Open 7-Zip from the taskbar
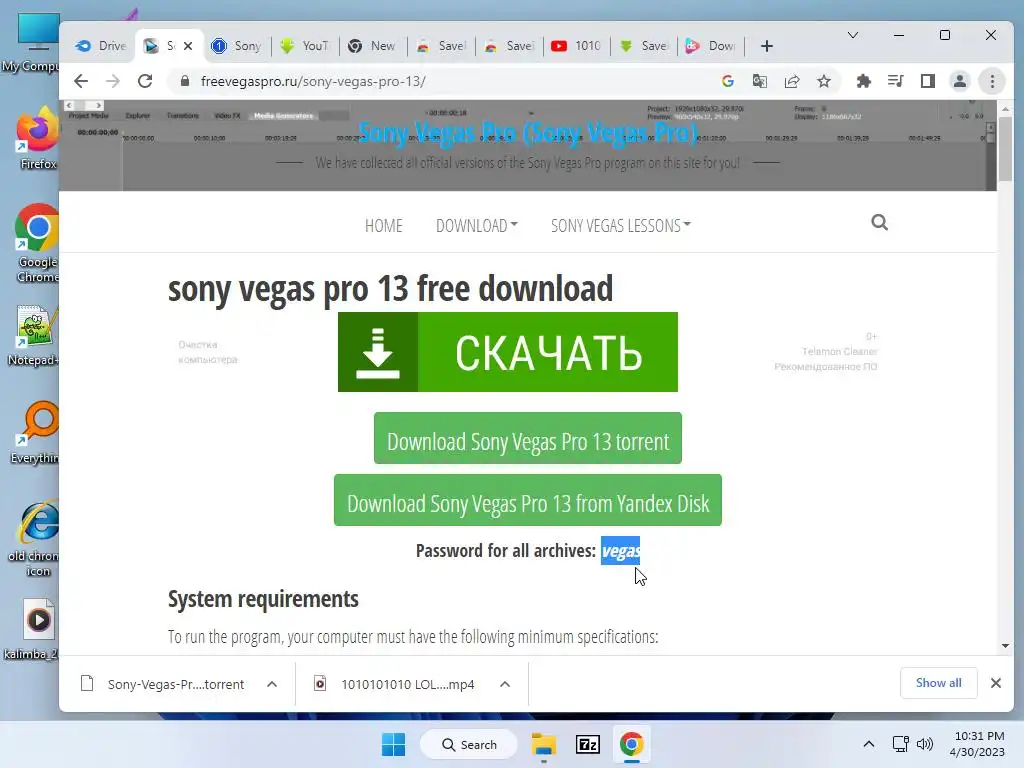The width and height of the screenshot is (1024, 768). 588,744
